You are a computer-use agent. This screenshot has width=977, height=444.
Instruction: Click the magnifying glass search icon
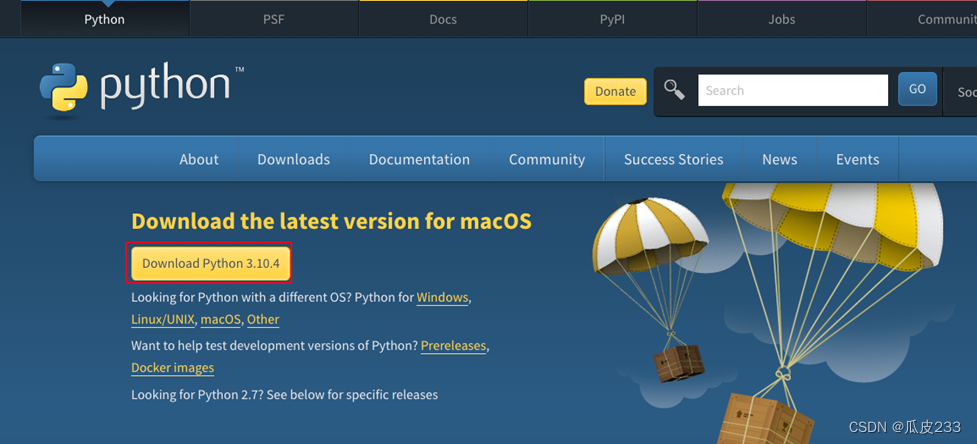point(674,90)
